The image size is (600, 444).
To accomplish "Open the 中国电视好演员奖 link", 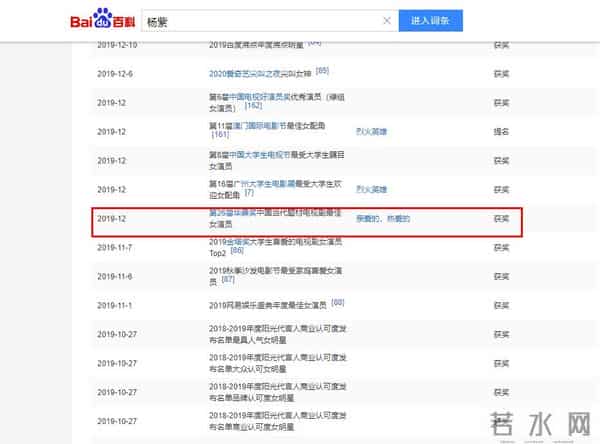I will click(260, 97).
